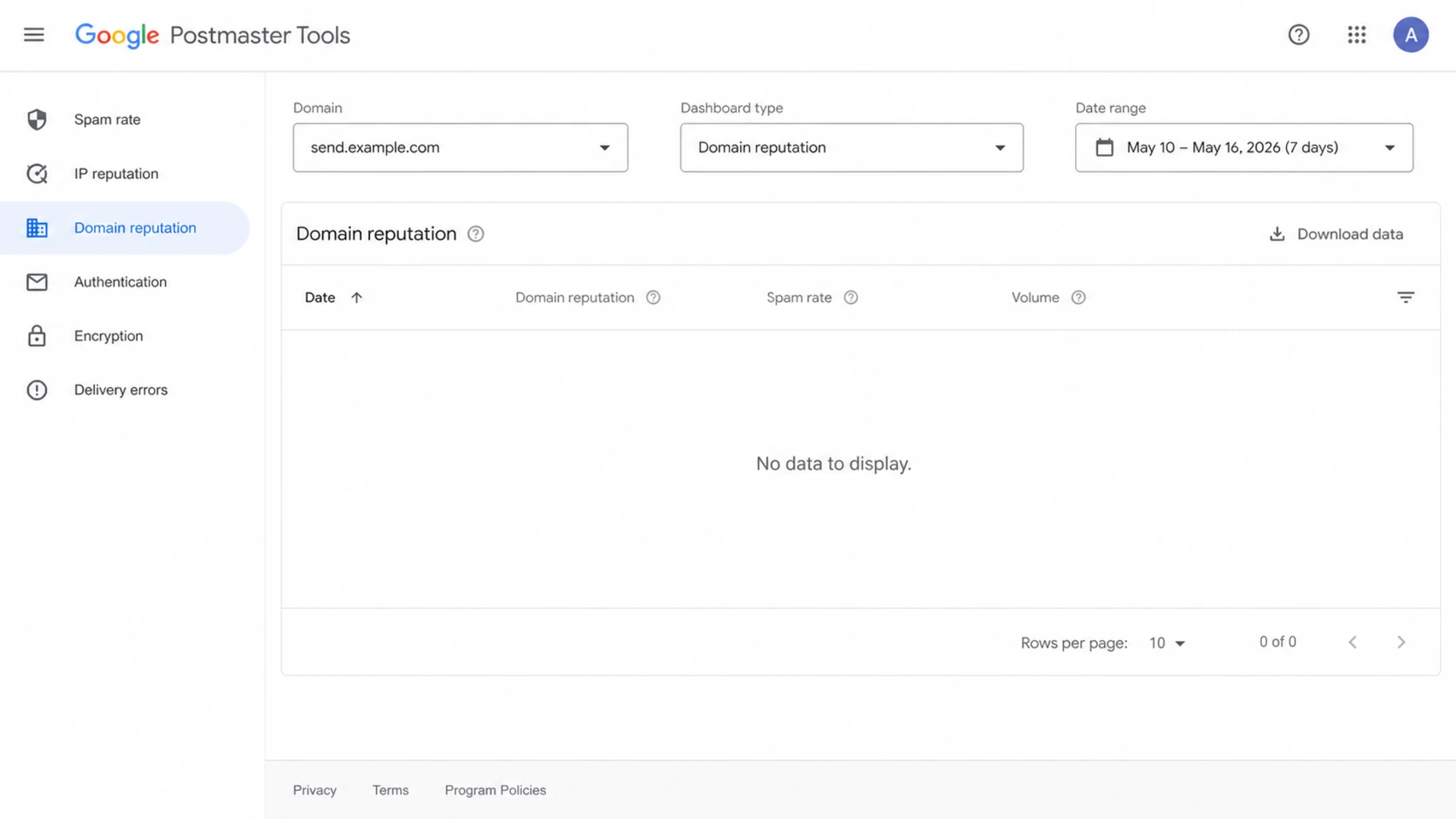Click 'No data to display.' message
The width and height of the screenshot is (1456, 819).
click(x=833, y=463)
